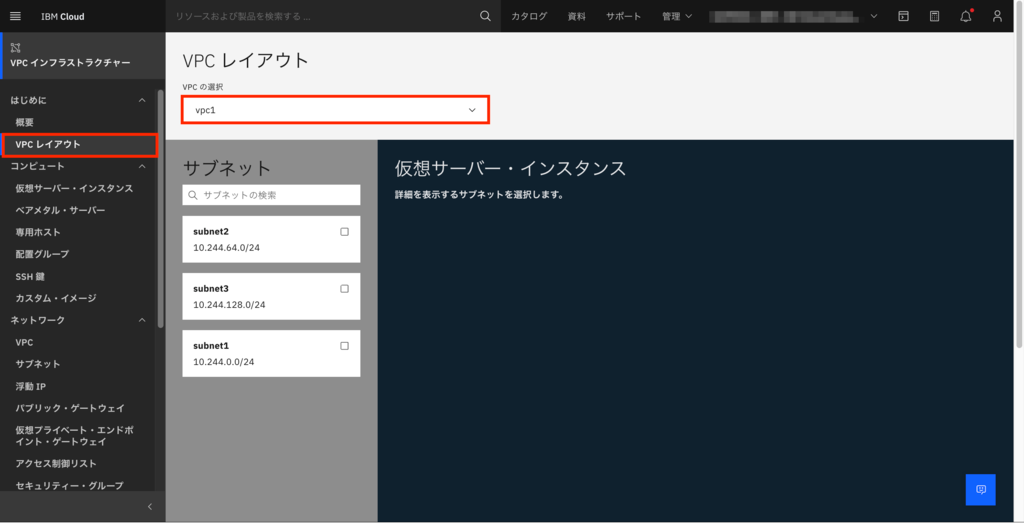Screen dimensions: 1024x527
Task: Open the user profile avatar icon
Action: click(997, 16)
